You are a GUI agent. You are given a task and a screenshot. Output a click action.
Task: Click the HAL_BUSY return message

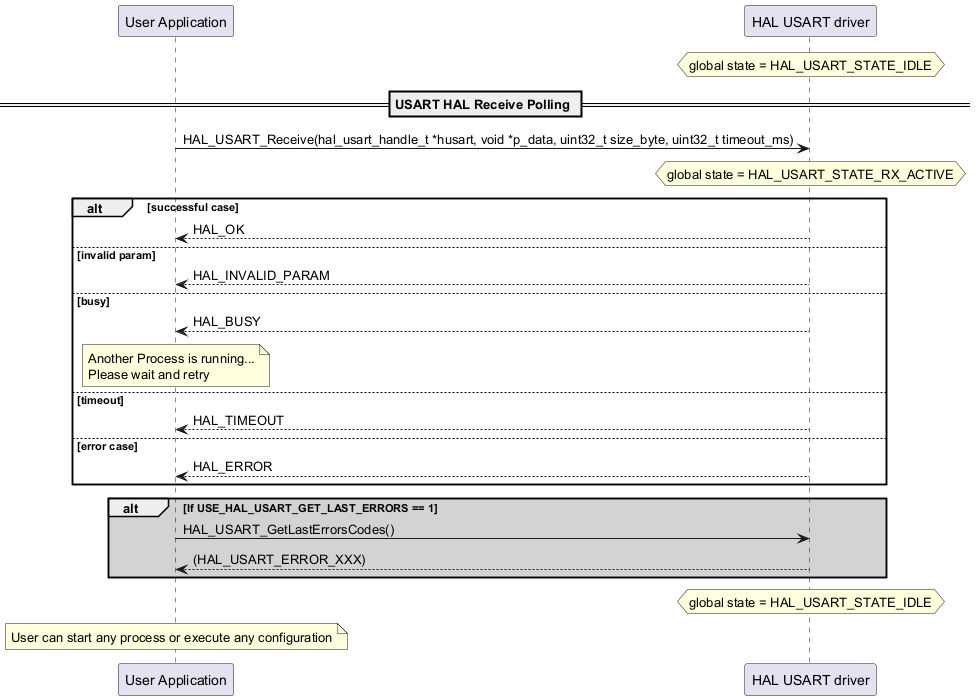pyautogui.click(x=226, y=322)
